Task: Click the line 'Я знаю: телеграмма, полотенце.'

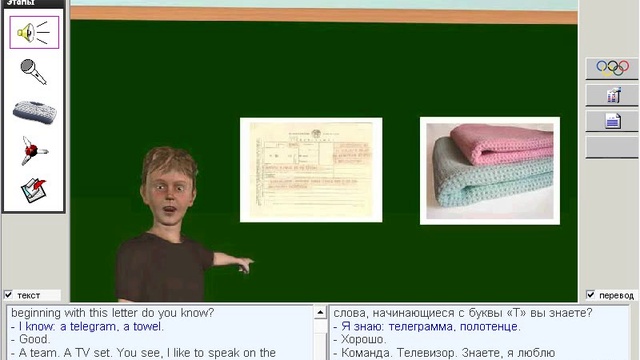Action: tap(427, 327)
